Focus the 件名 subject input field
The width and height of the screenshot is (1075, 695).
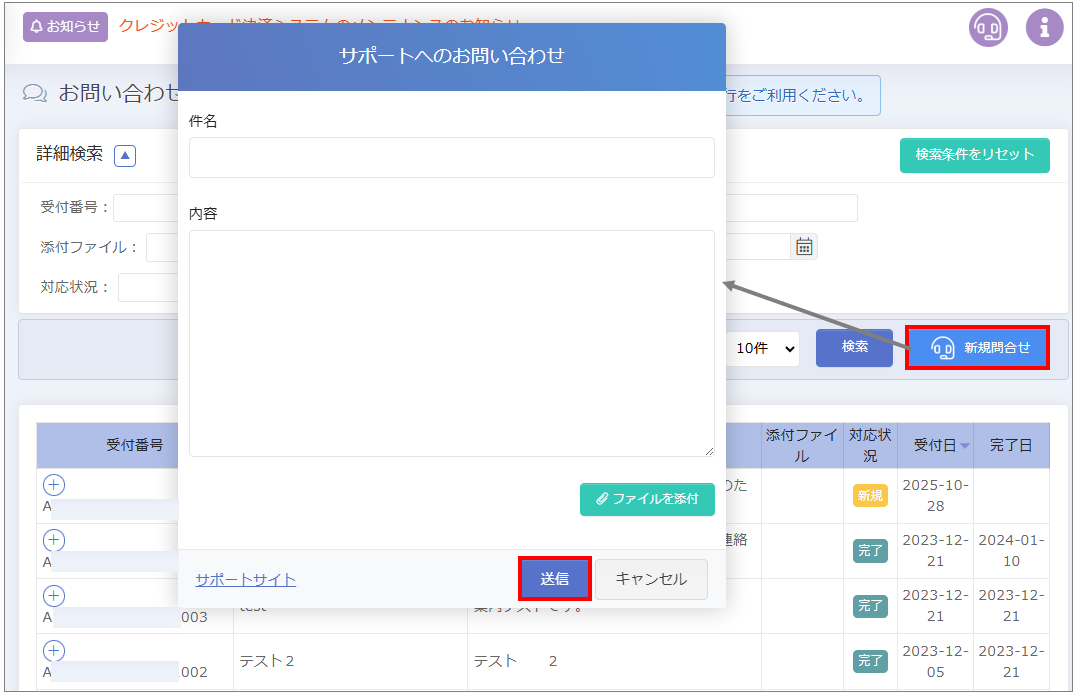(x=451, y=158)
